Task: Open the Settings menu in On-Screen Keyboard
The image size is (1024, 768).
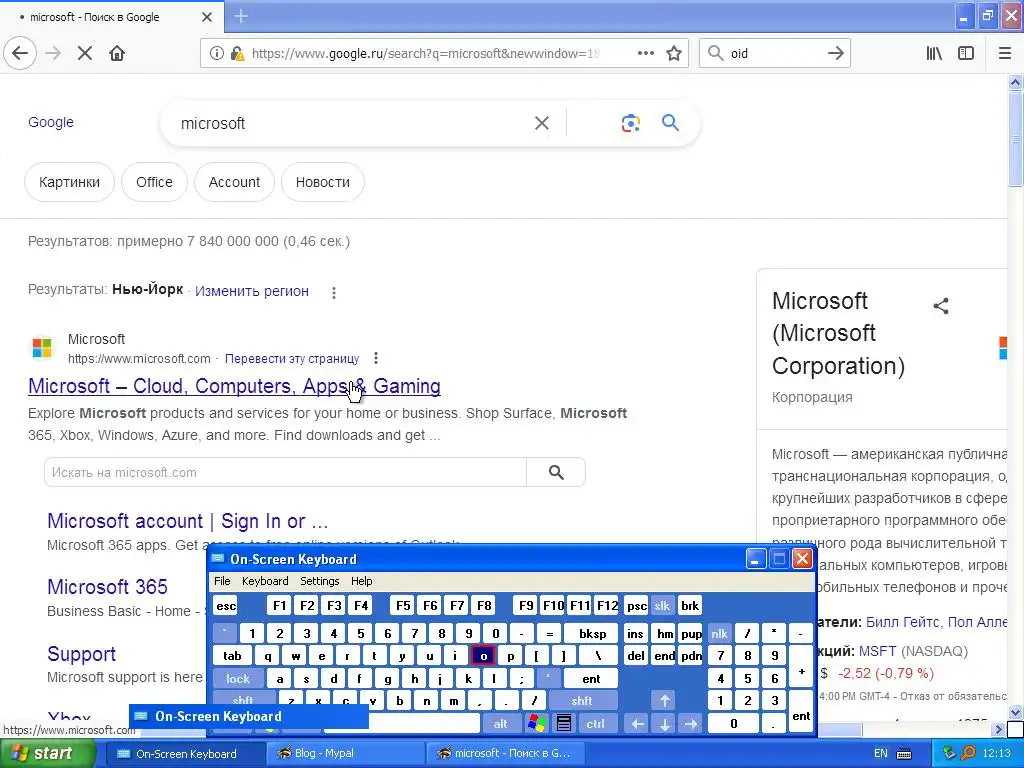Action: (319, 581)
